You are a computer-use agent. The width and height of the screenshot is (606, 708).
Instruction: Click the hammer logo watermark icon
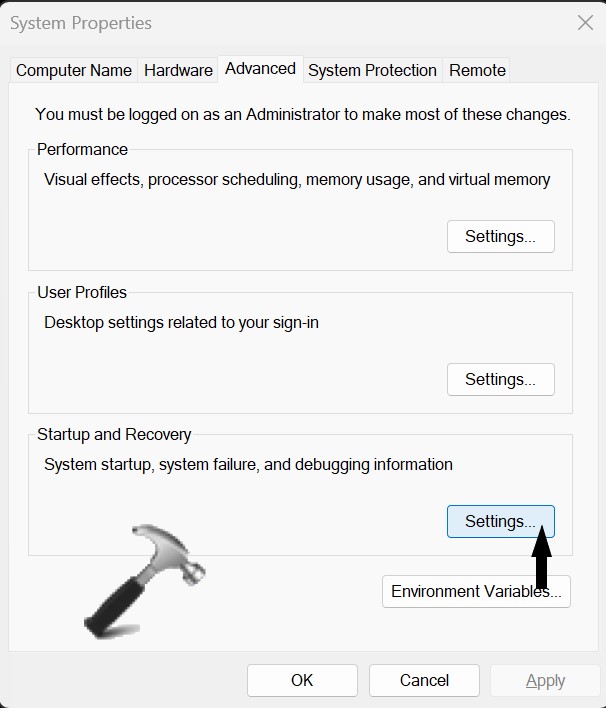coord(143,580)
